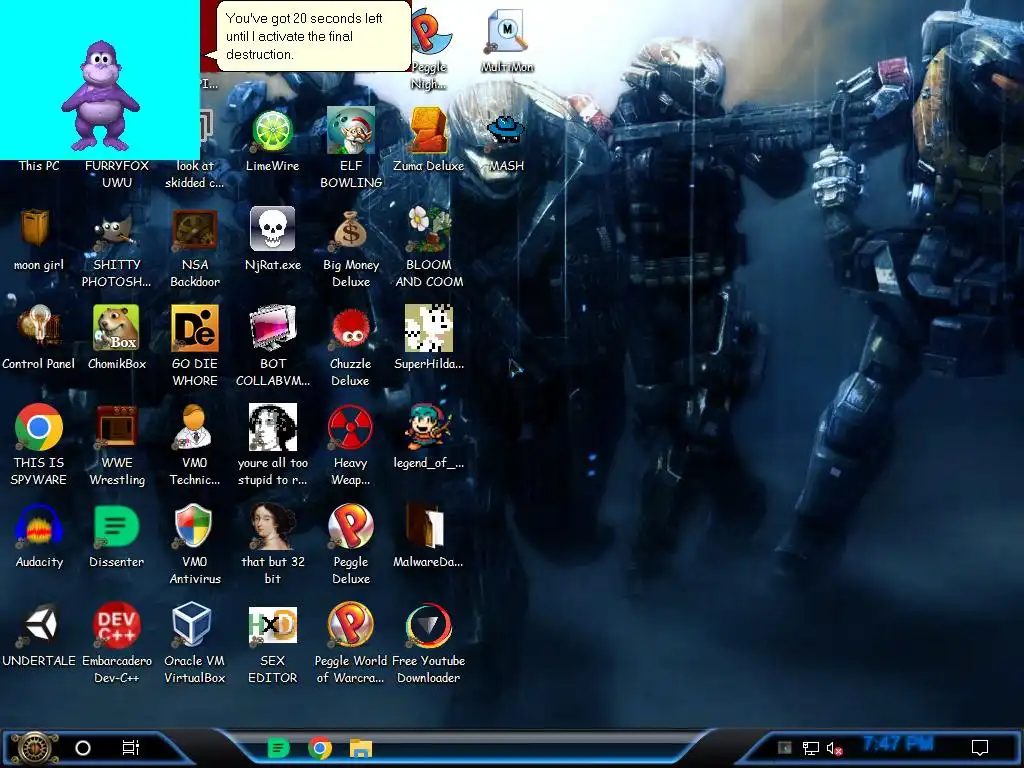Open the SEX EDITOR HxD icon
Image resolution: width=1024 pixels, height=768 pixels.
point(272,625)
